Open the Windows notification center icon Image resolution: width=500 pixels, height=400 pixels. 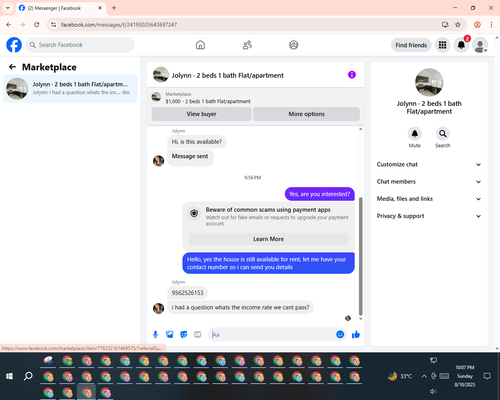(487, 376)
